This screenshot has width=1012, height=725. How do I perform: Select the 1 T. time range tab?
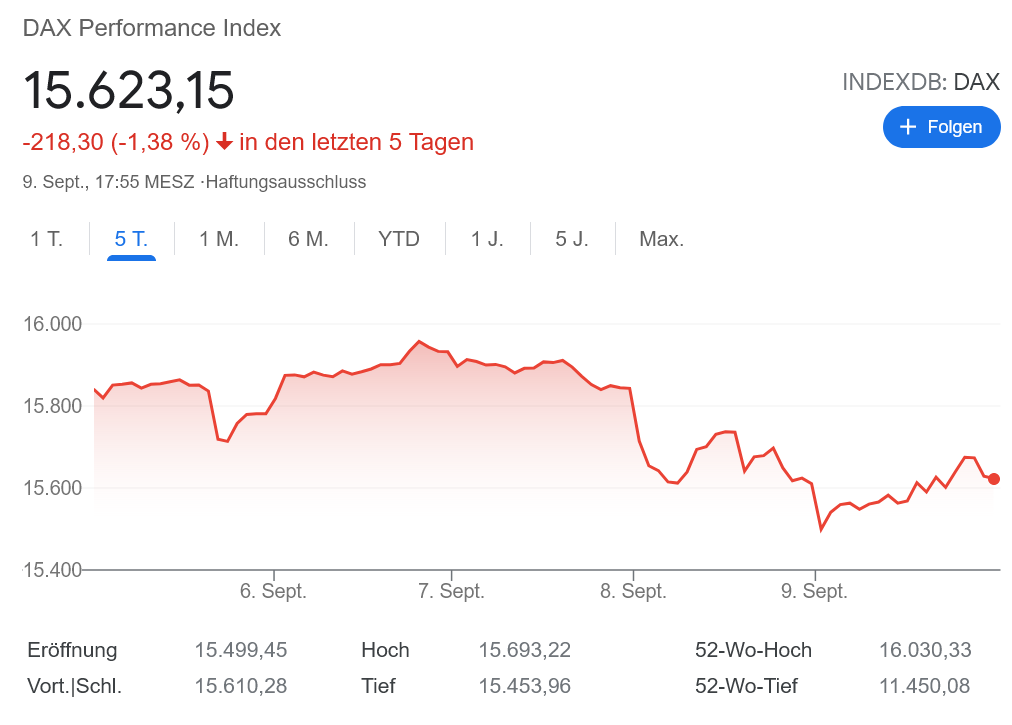tap(47, 239)
